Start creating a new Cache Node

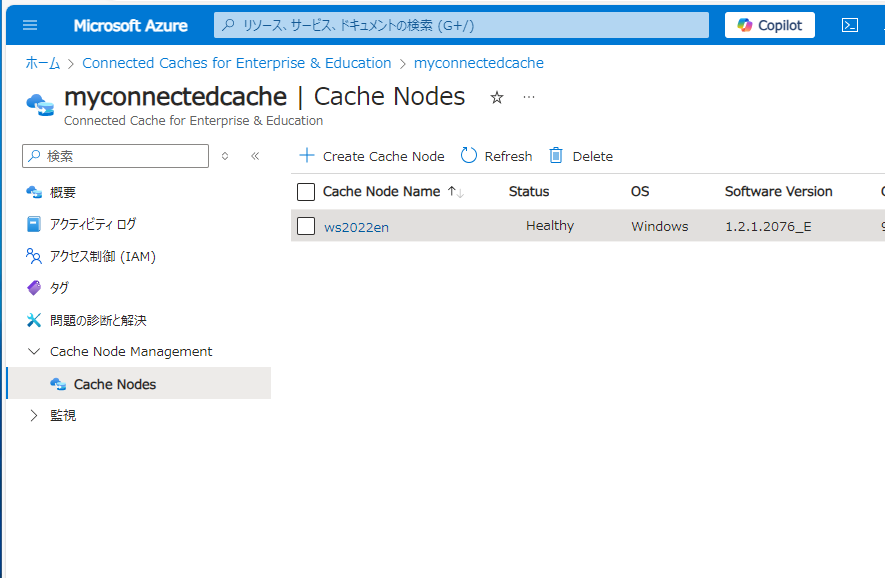pyautogui.click(x=371, y=155)
